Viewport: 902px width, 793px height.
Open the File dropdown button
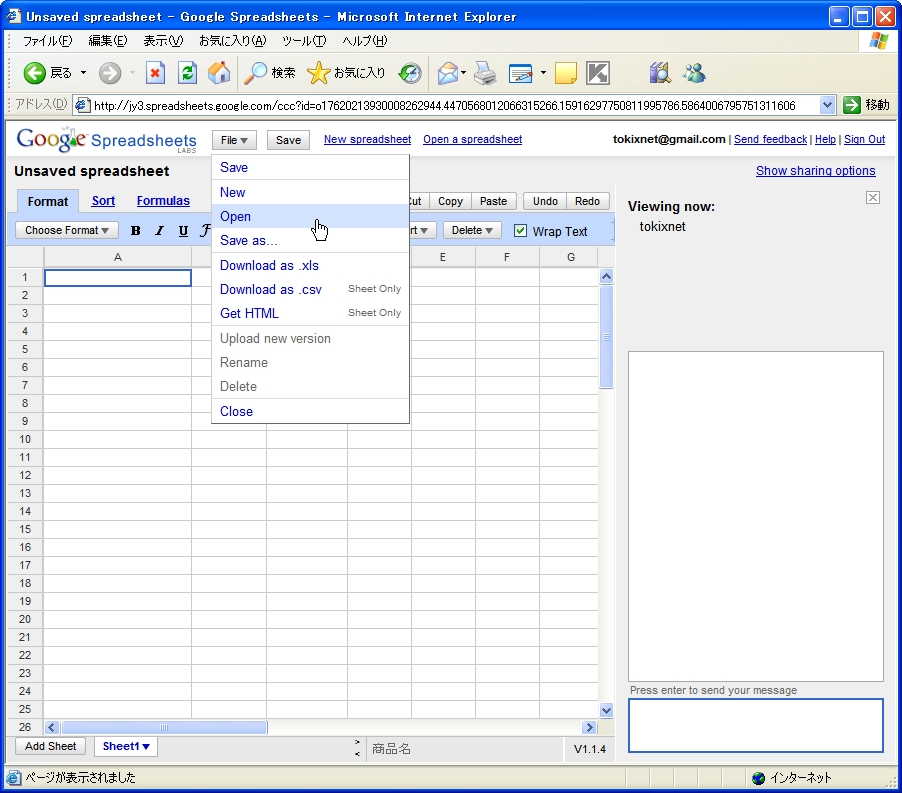pyautogui.click(x=234, y=140)
